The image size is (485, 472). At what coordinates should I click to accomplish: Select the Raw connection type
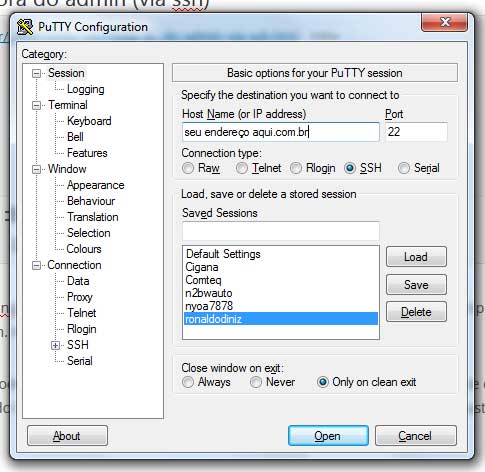coord(188,168)
